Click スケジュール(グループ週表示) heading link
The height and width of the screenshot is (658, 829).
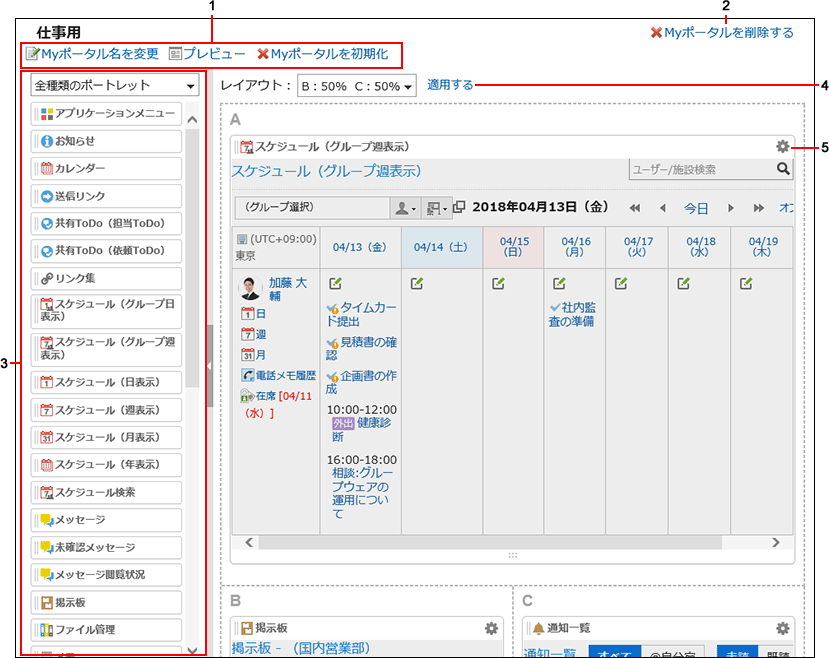point(326,171)
